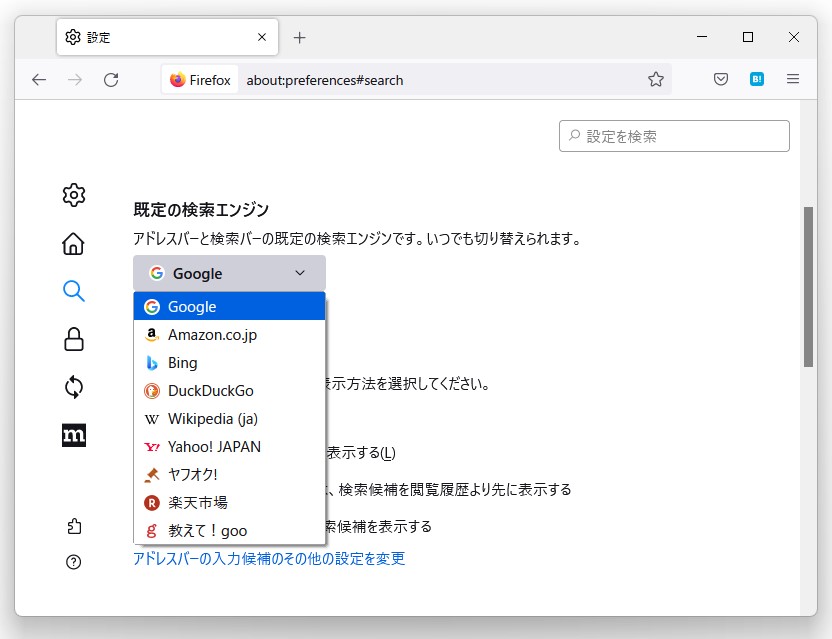Viewport: 832px width, 639px height.
Task: Click the Mozilla logo in the sidebar
Action: pos(73,435)
